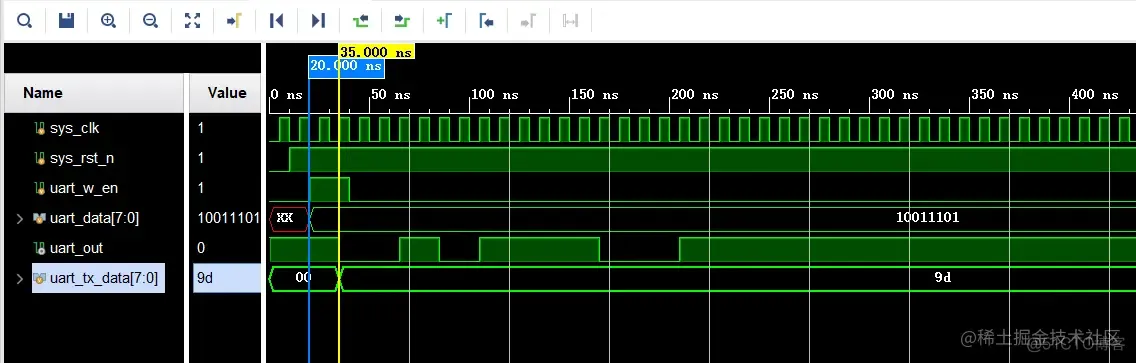Click the value 1 of uart_w_en
This screenshot has width=1136, height=363.
201,188
